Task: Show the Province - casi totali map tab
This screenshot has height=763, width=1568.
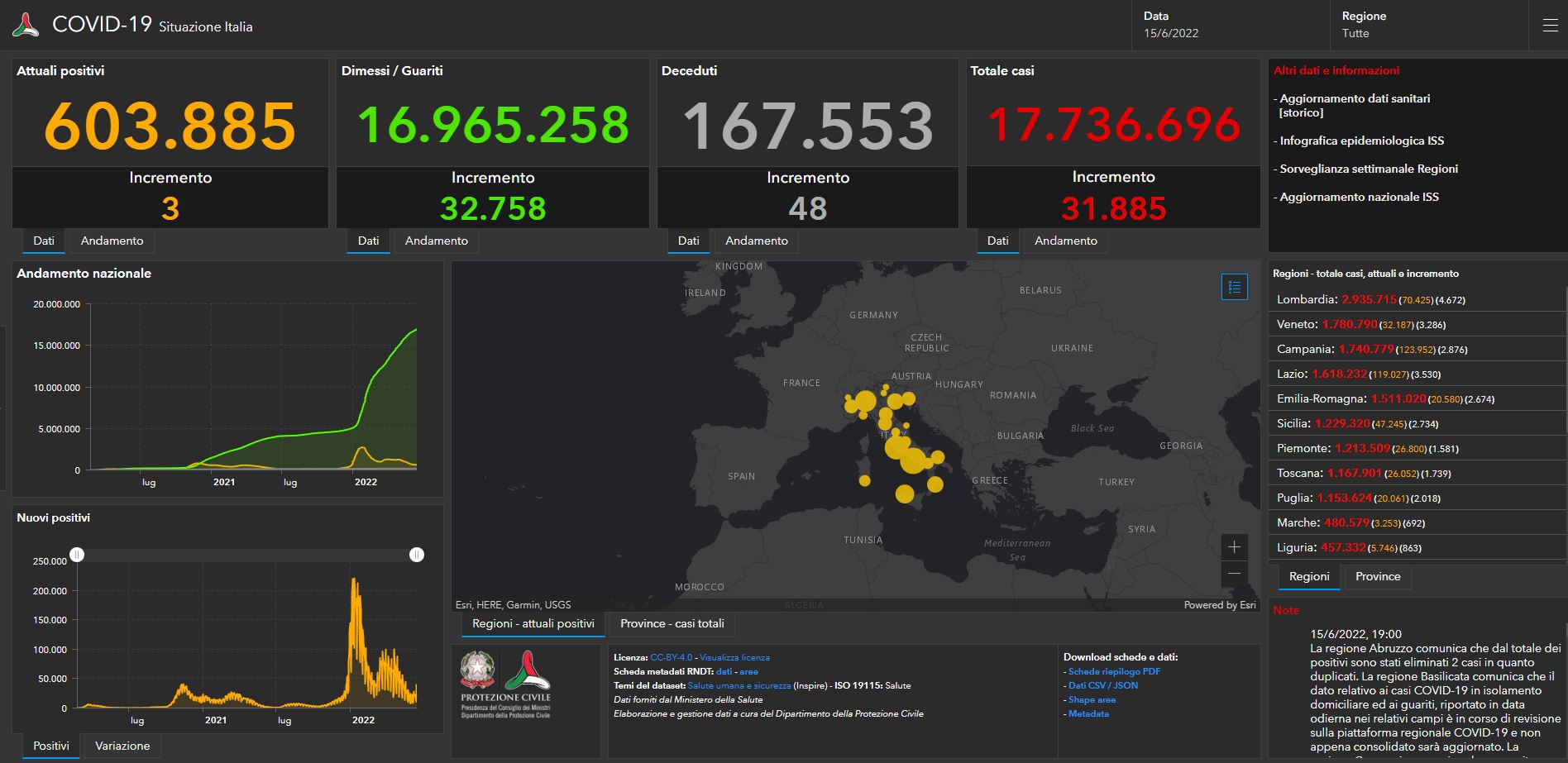Action: tap(672, 623)
